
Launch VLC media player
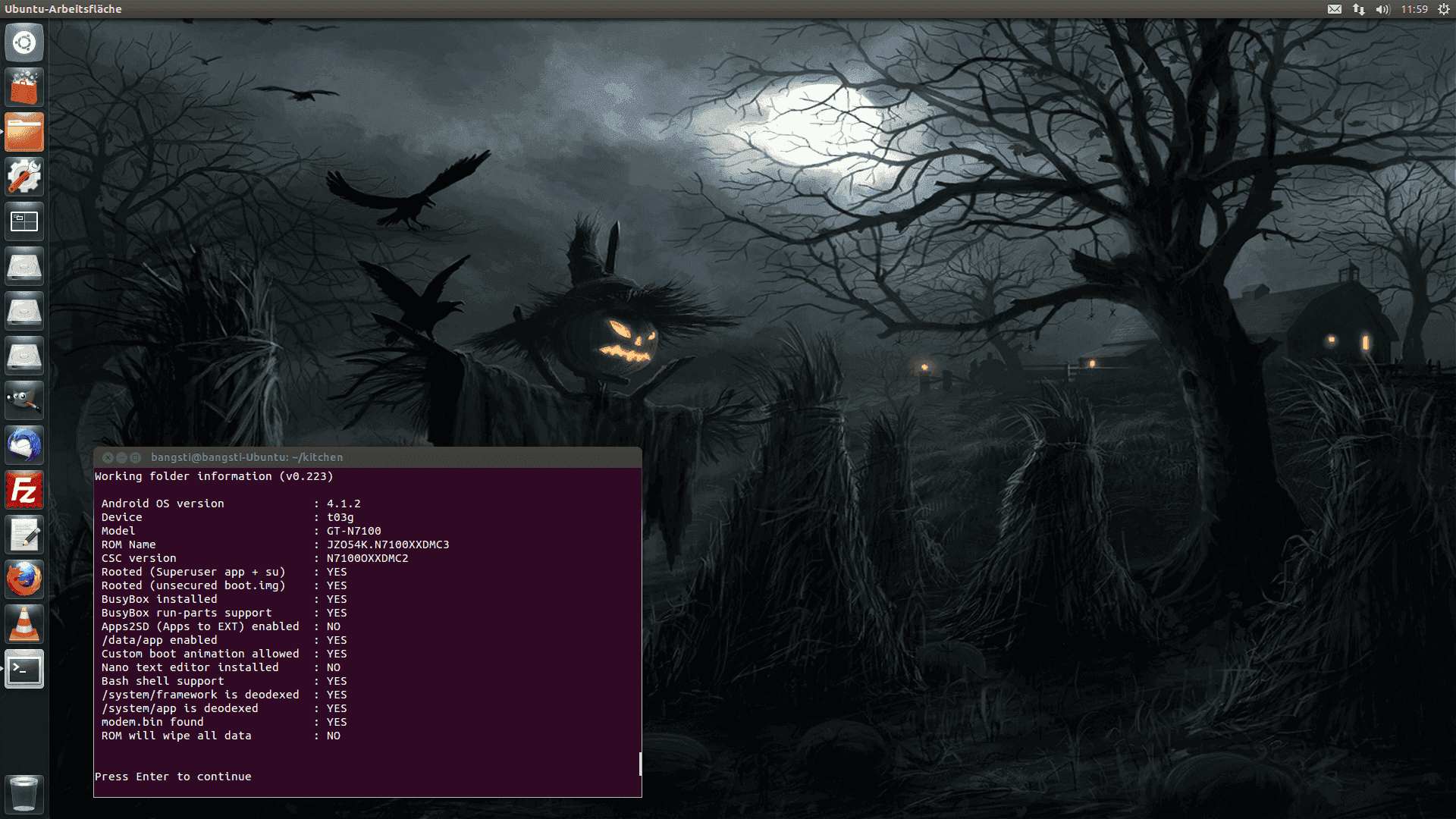point(24,624)
